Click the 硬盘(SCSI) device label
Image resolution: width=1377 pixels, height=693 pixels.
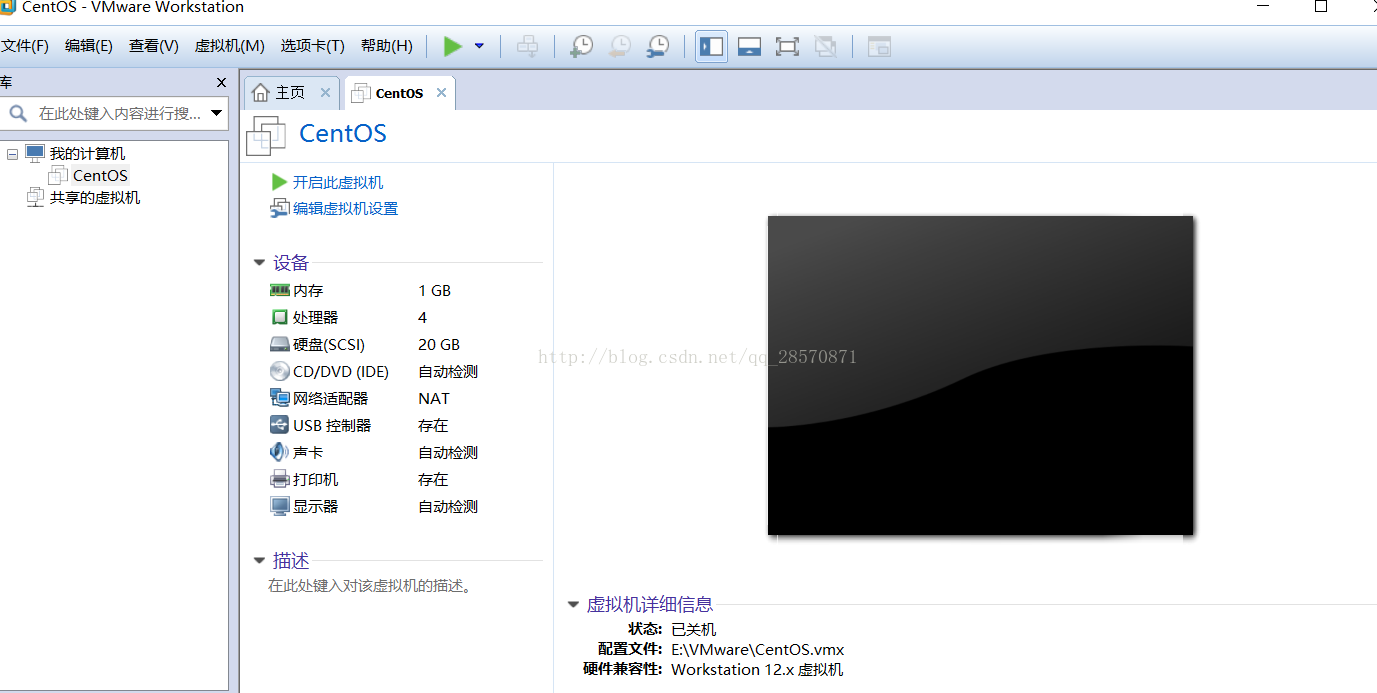329,344
